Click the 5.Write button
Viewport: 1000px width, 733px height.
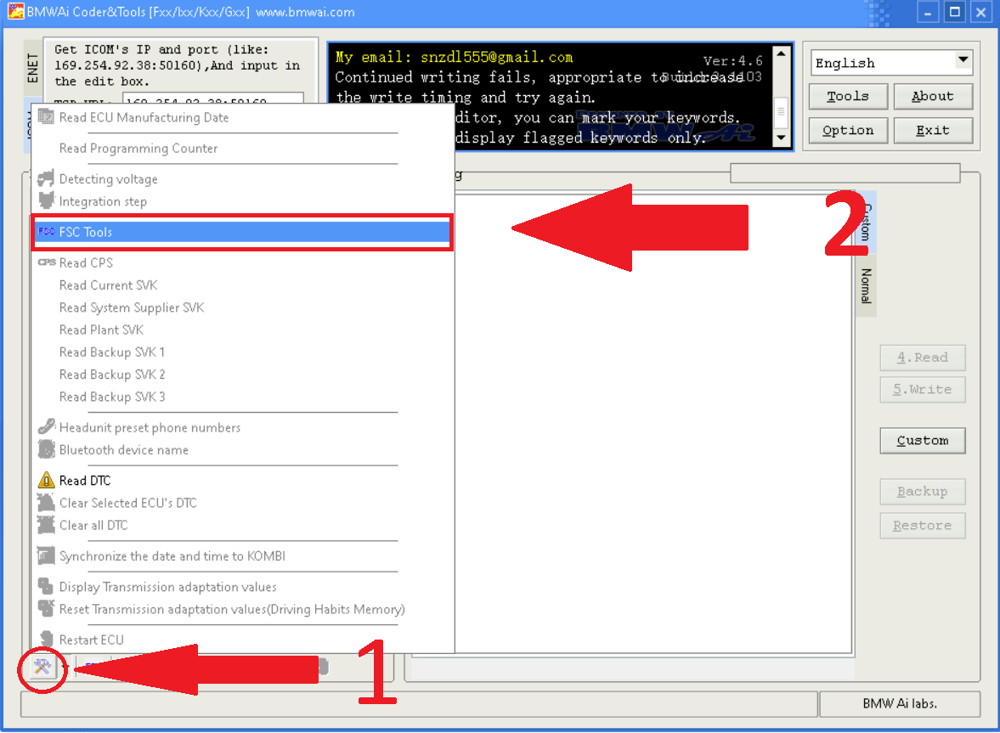[x=922, y=389]
